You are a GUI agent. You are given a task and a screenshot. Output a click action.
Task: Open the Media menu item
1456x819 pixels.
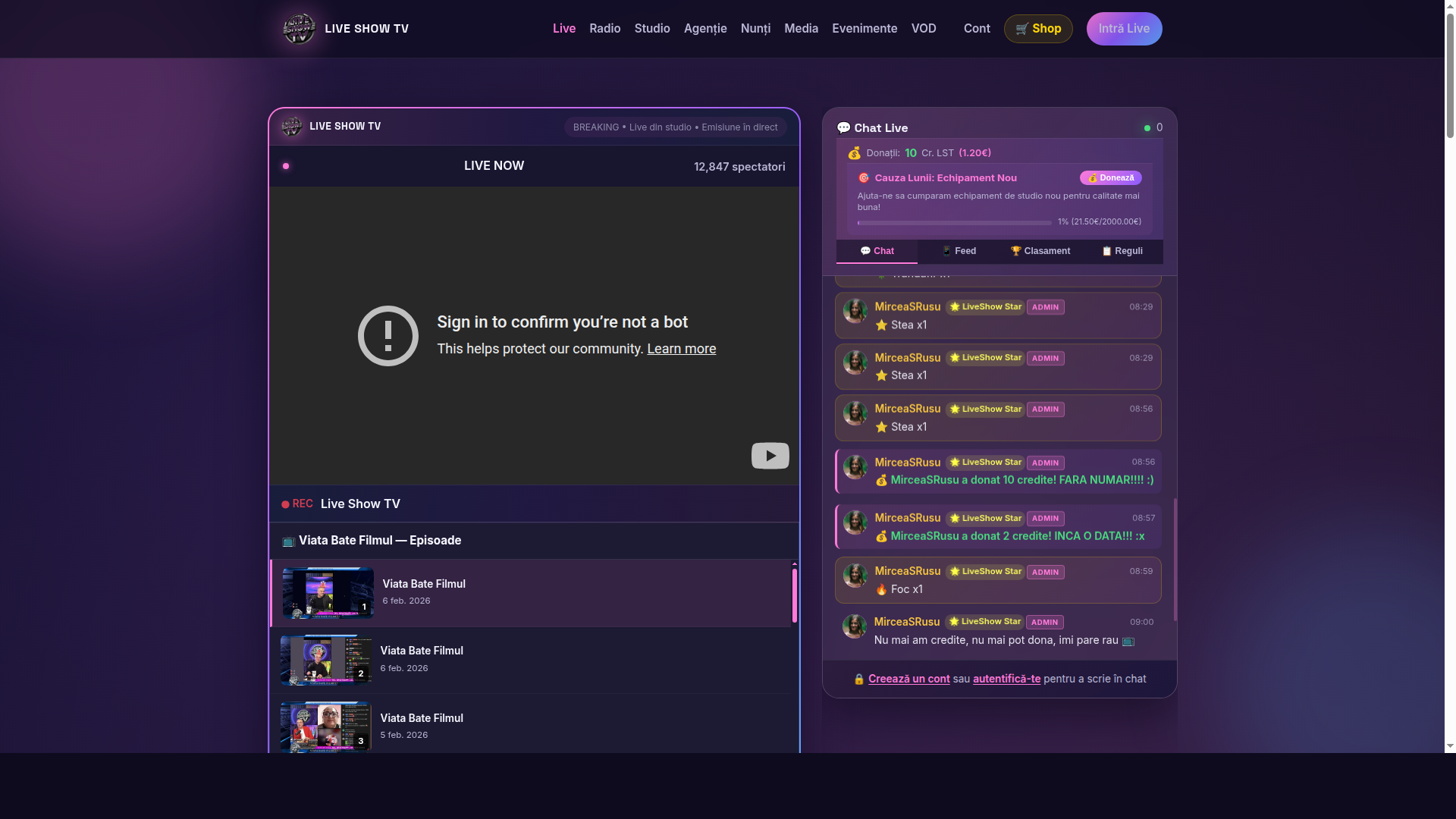click(801, 28)
